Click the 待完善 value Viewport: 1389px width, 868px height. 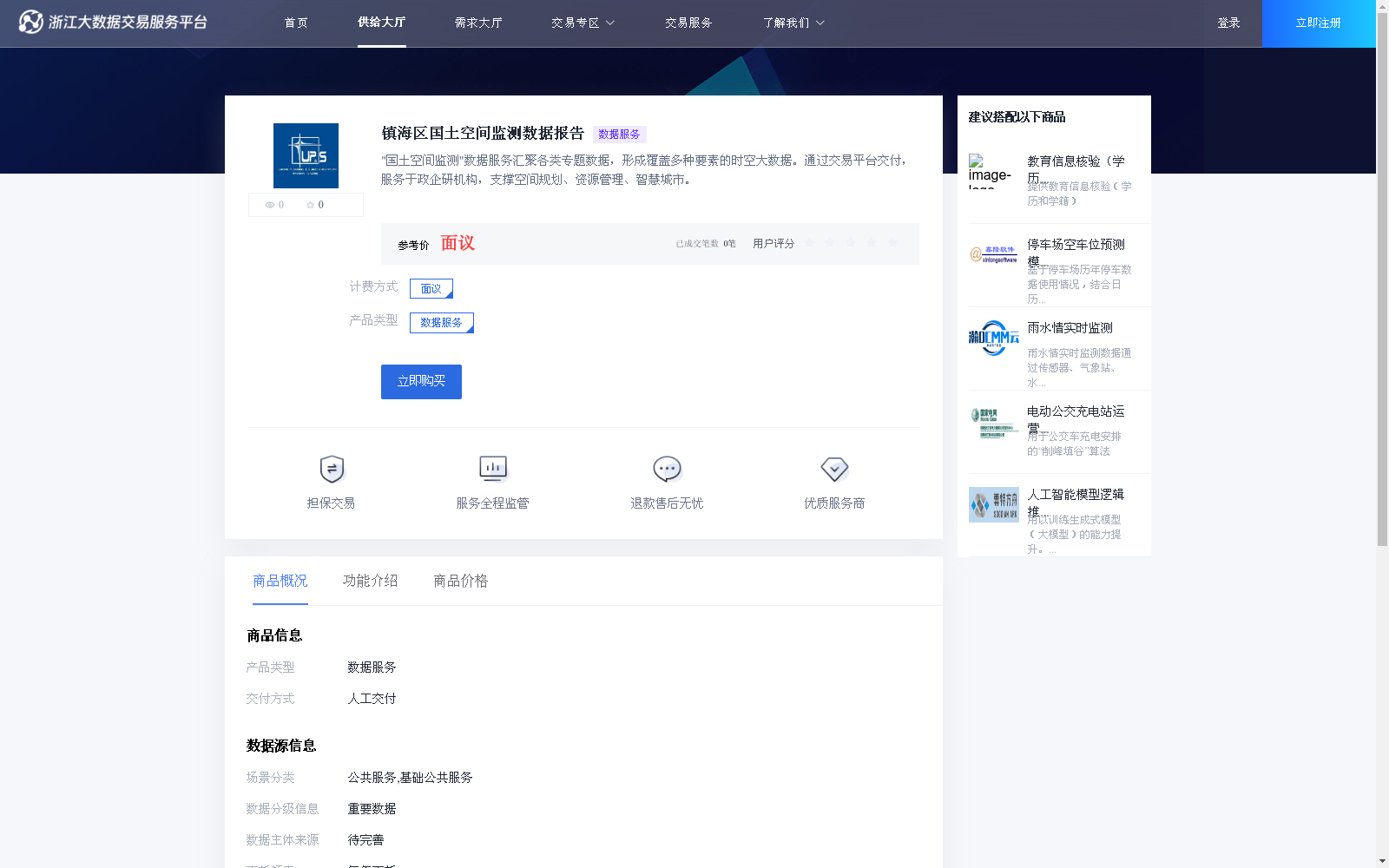tap(365, 840)
